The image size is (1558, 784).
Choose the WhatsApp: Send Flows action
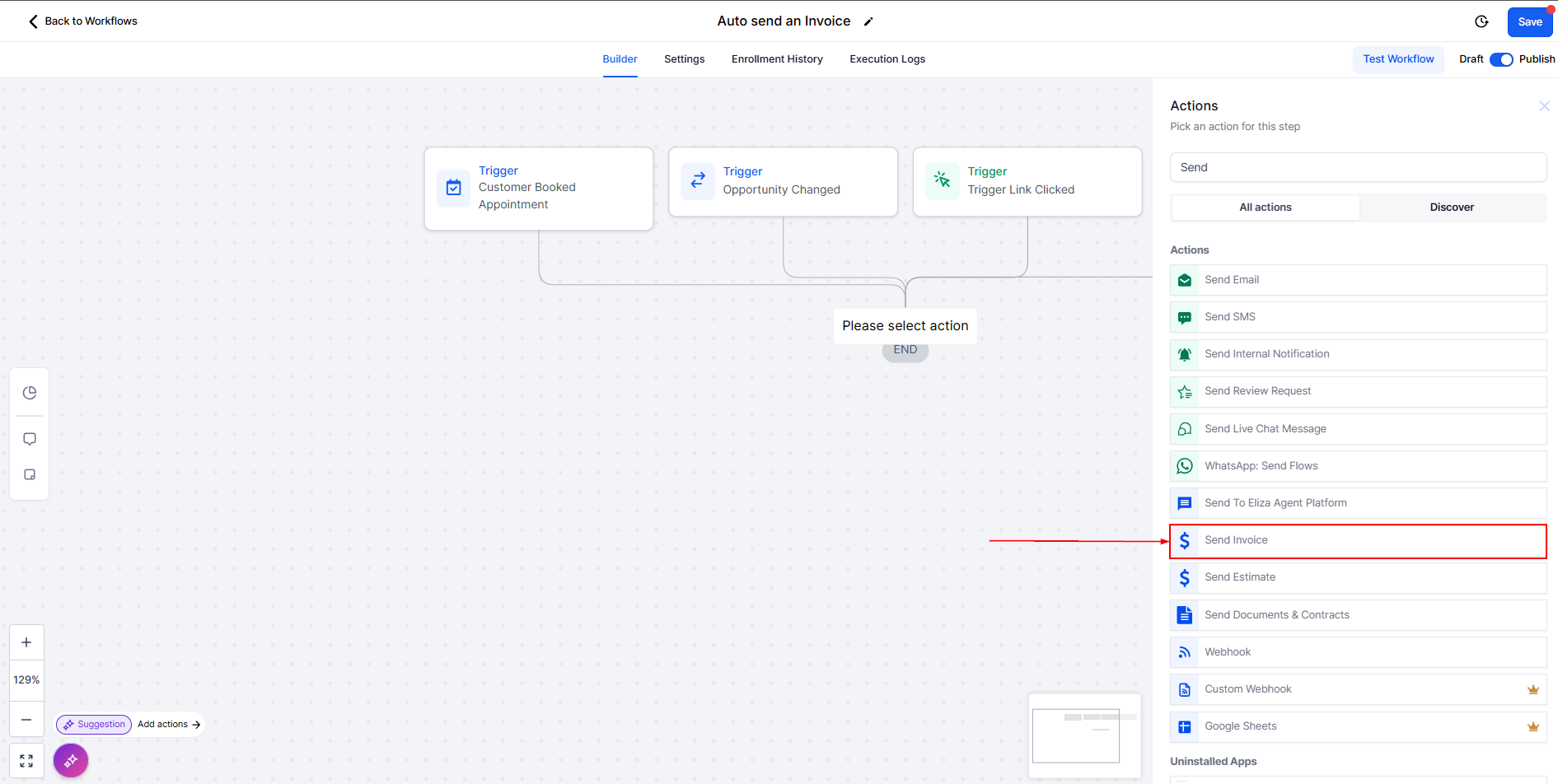coord(1358,466)
